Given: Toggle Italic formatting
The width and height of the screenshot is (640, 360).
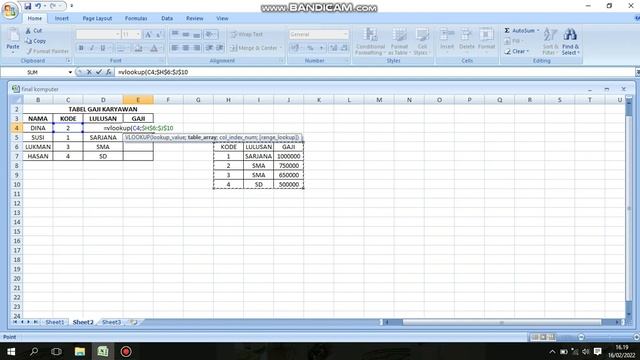Looking at the screenshot, I should coord(92,48).
